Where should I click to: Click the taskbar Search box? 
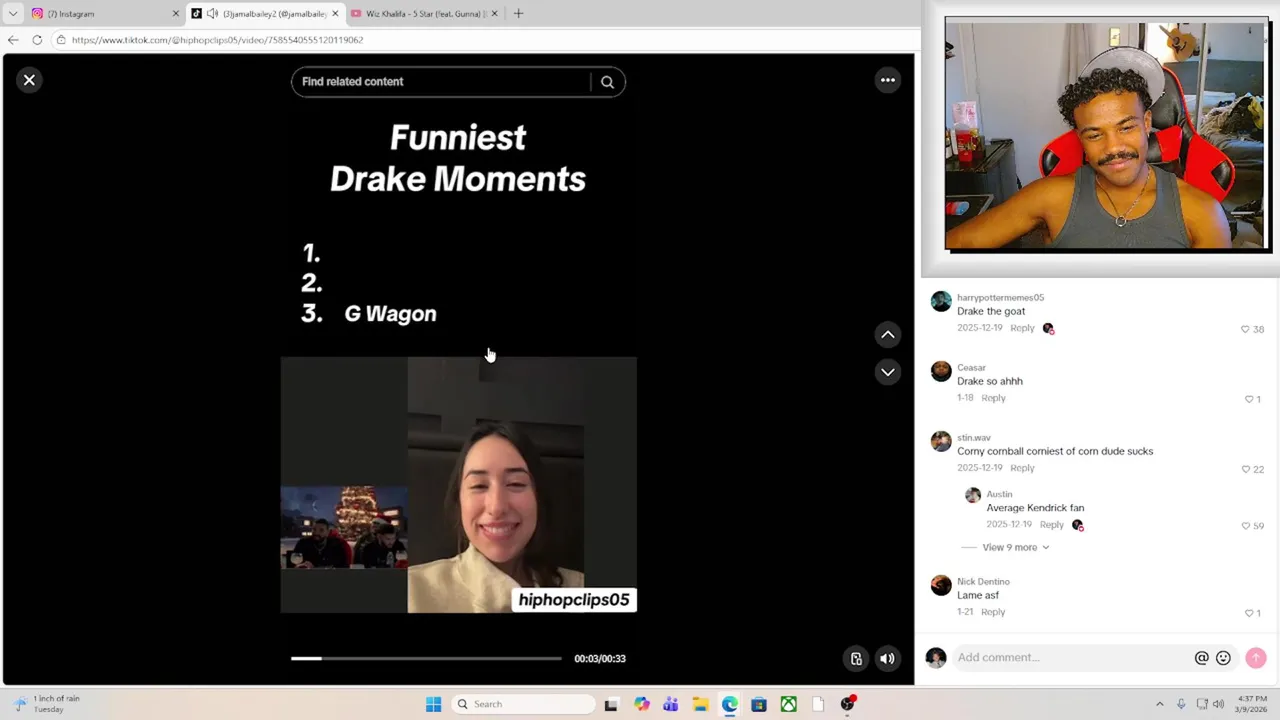[x=522, y=704]
